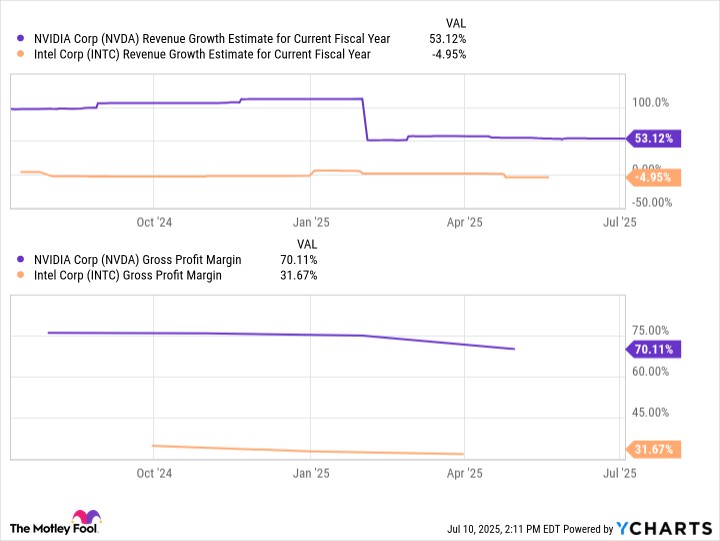Select the orange 31.67% value flag
This screenshot has height=541, width=720.
pos(654,449)
